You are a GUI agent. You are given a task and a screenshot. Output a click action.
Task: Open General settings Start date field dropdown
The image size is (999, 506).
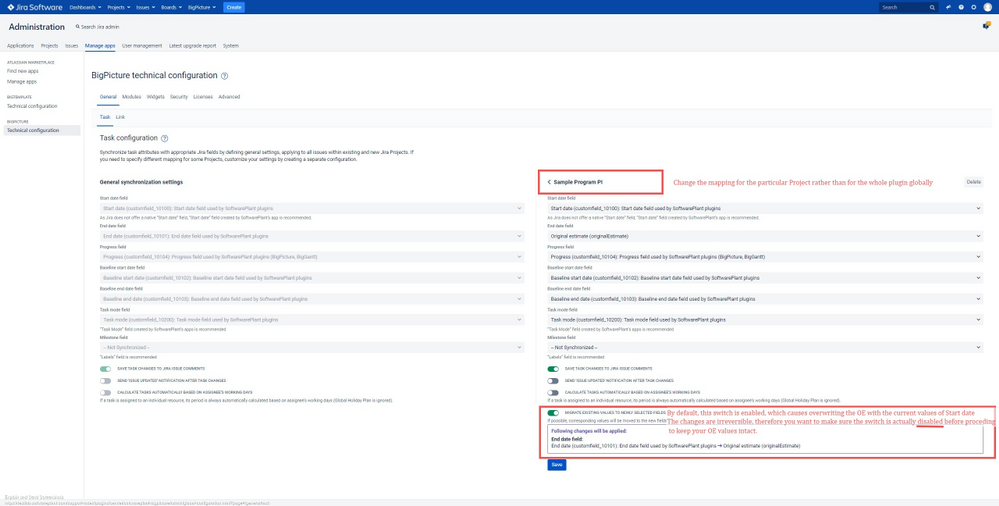[312, 208]
